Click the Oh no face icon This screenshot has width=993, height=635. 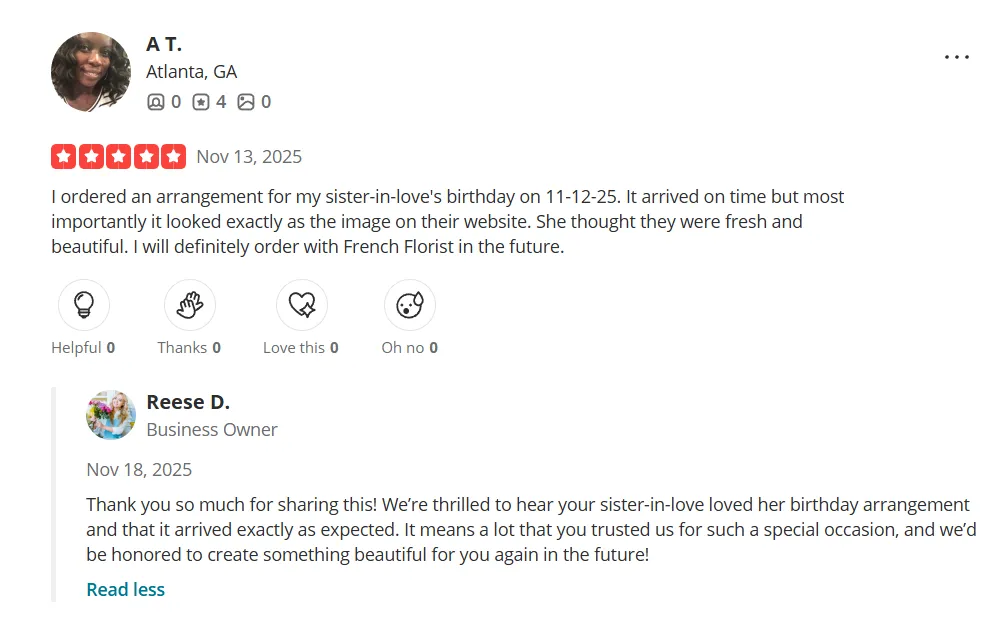coord(410,305)
